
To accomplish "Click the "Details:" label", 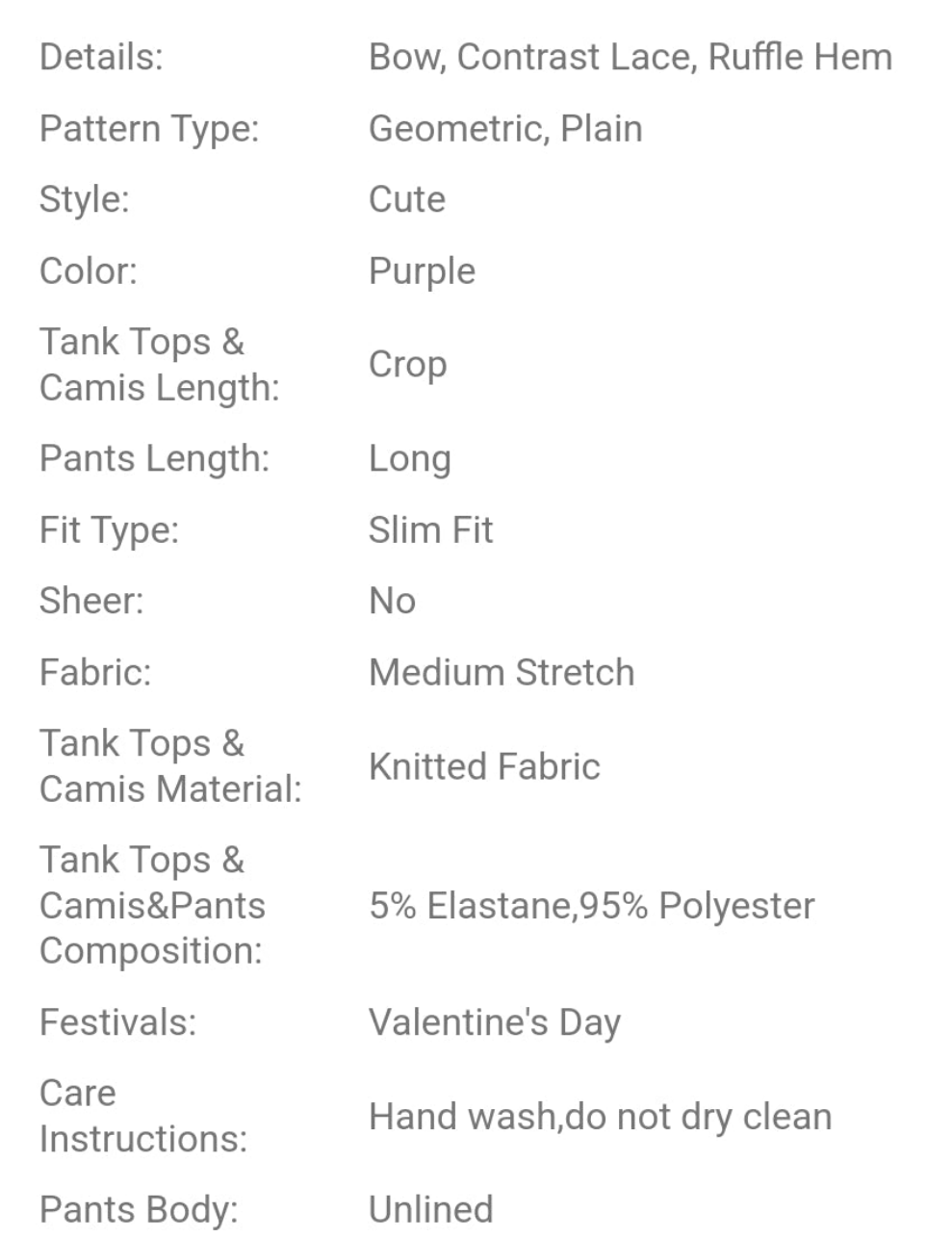I will tap(101, 57).
